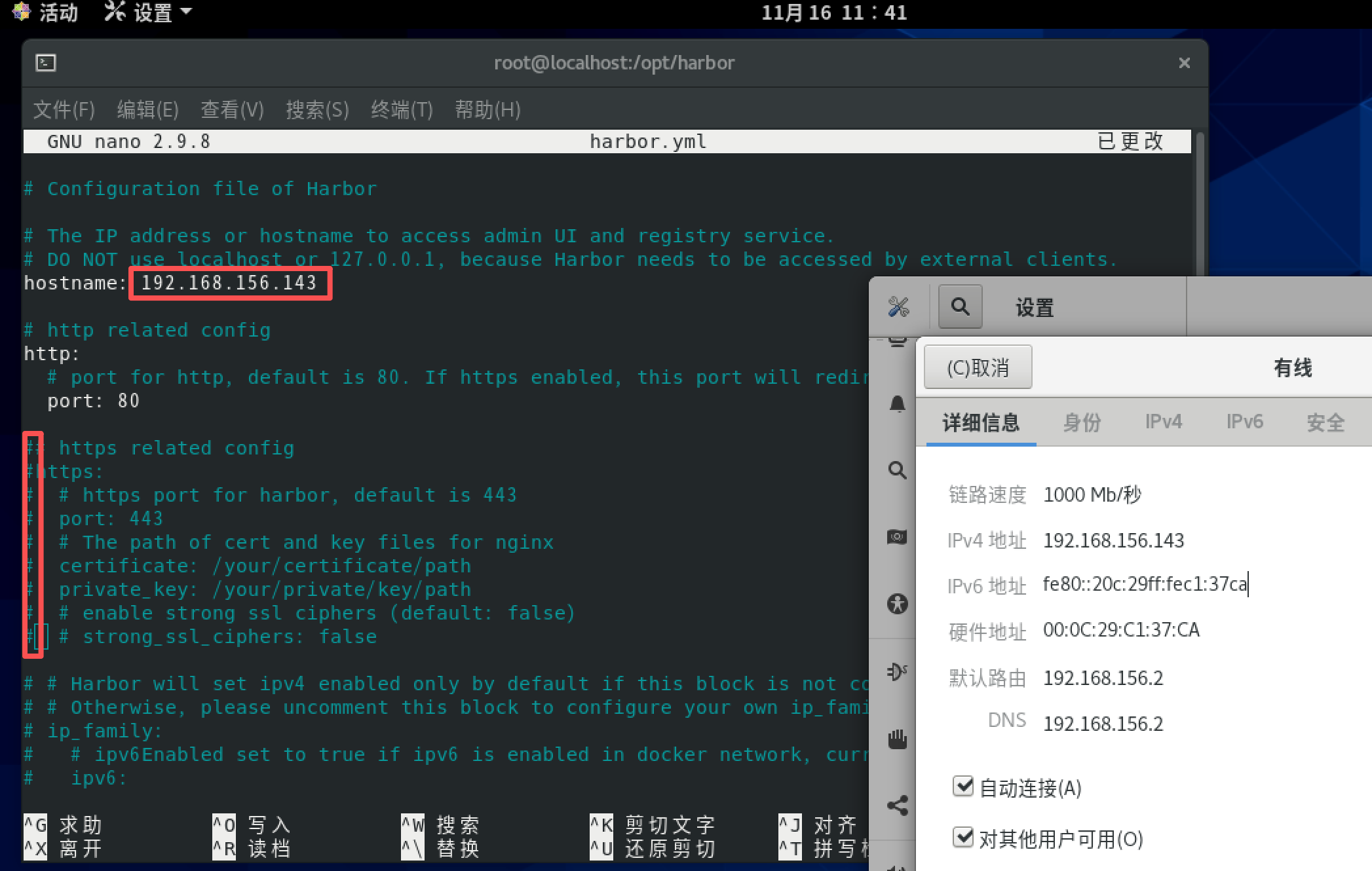Image resolution: width=1372 pixels, height=871 pixels.
Task: Open the 编辑(E) menu
Action: pos(147,109)
